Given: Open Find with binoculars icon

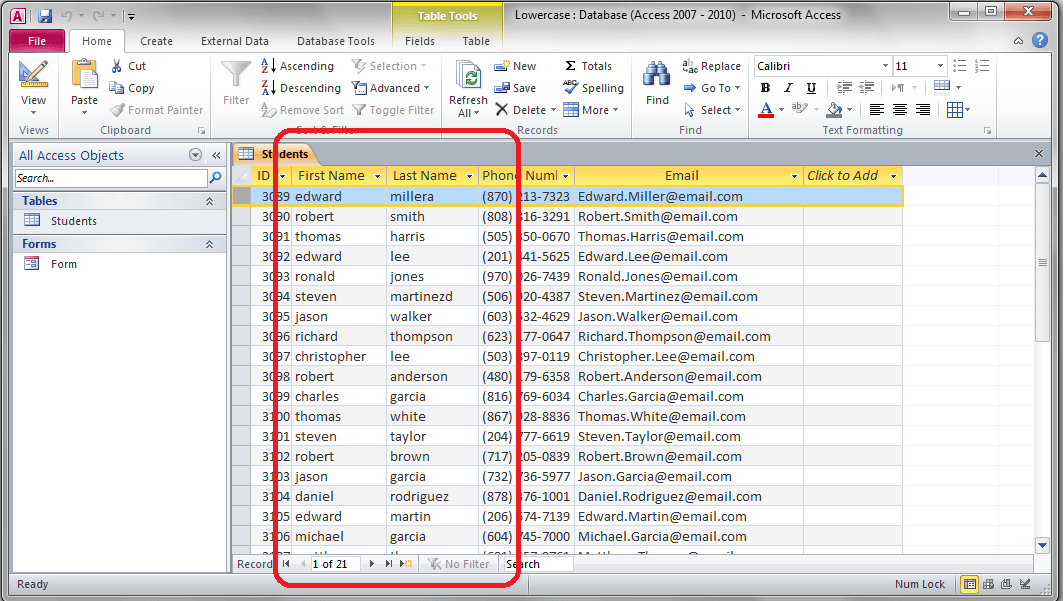Looking at the screenshot, I should click(x=657, y=75).
